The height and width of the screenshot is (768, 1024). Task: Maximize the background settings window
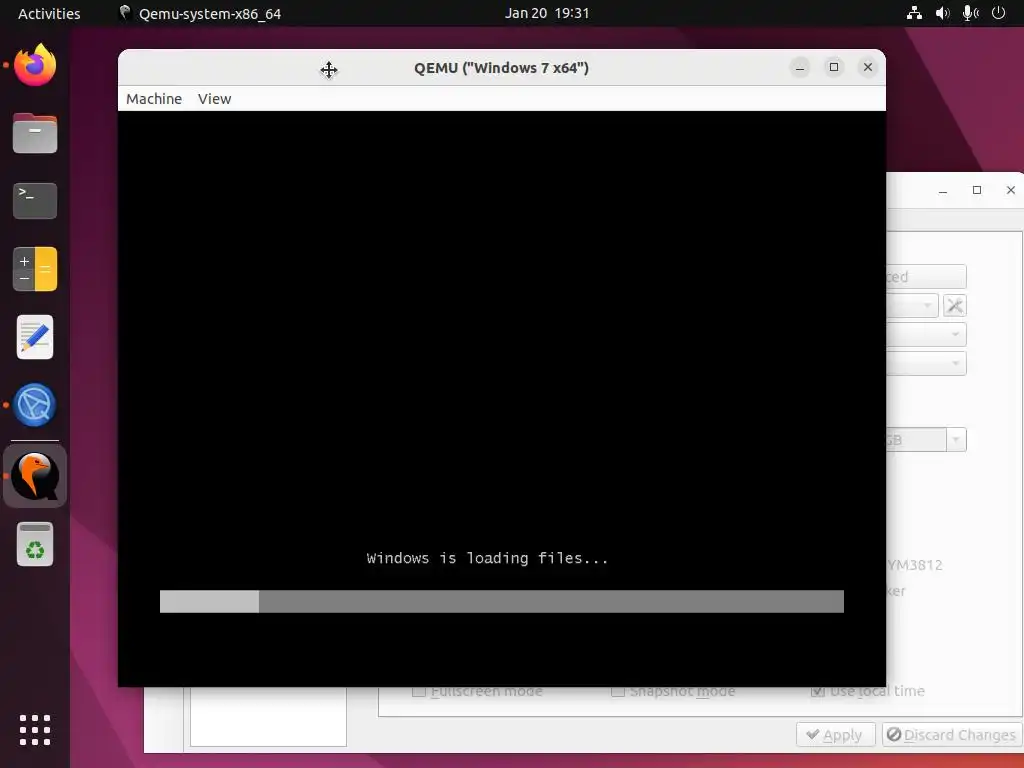[x=977, y=190]
